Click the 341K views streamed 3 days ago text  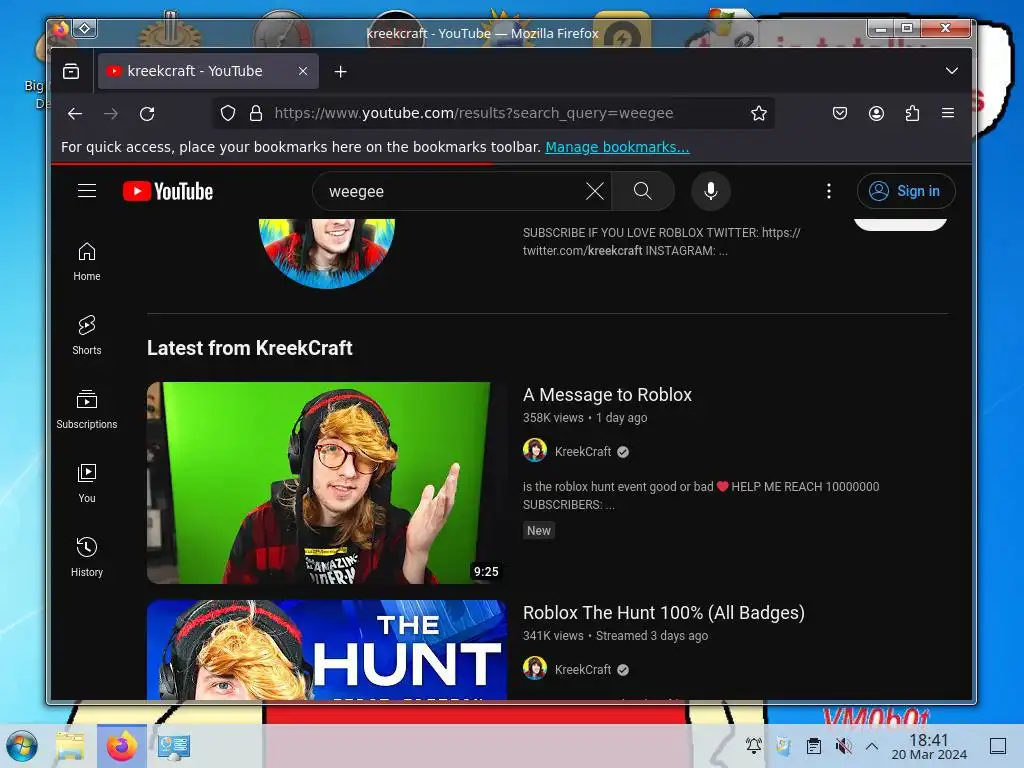click(615, 636)
